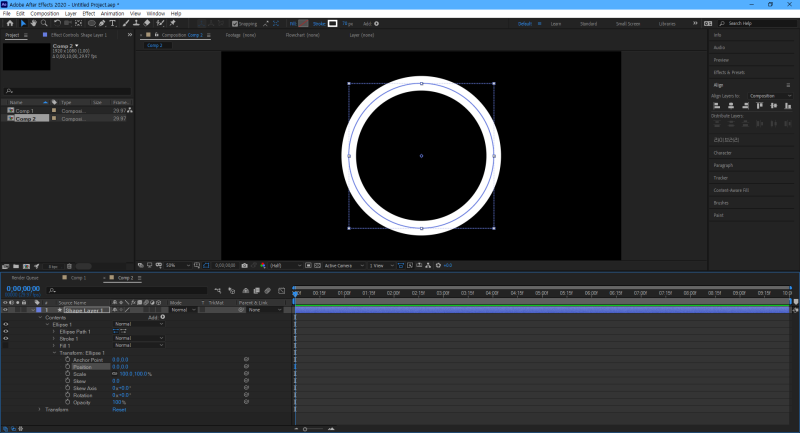Image resolution: width=800 pixels, height=433 pixels.
Task: Open Ellipse 1 blend mode Normal dropdown
Action: tap(138, 324)
